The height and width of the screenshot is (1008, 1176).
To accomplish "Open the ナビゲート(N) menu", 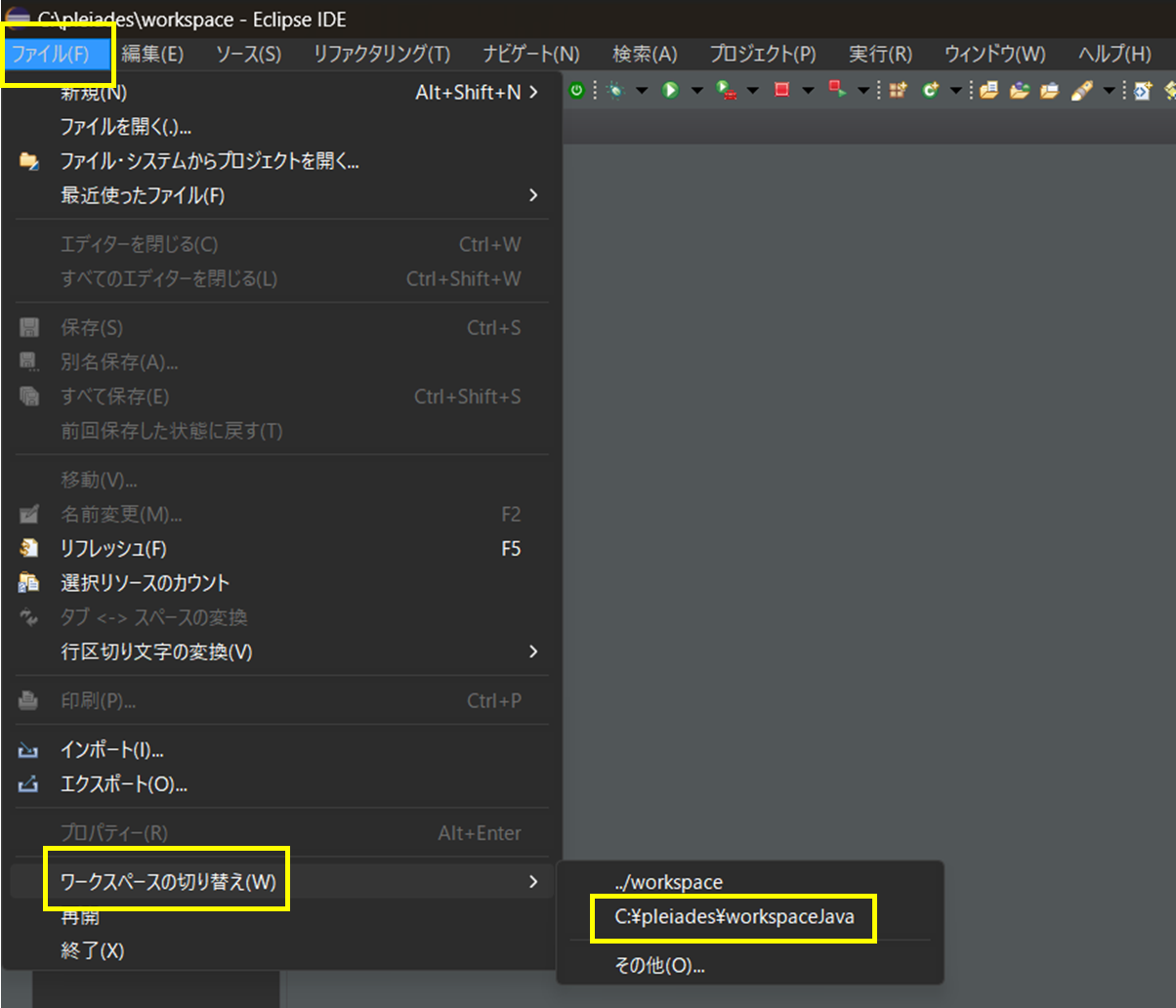I will pyautogui.click(x=531, y=54).
